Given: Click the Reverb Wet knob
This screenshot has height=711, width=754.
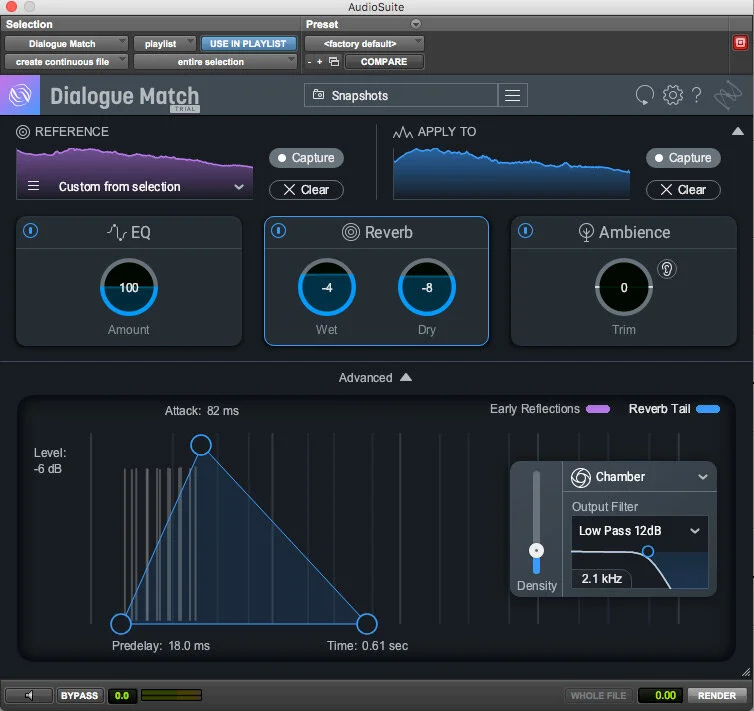Looking at the screenshot, I should (x=327, y=287).
